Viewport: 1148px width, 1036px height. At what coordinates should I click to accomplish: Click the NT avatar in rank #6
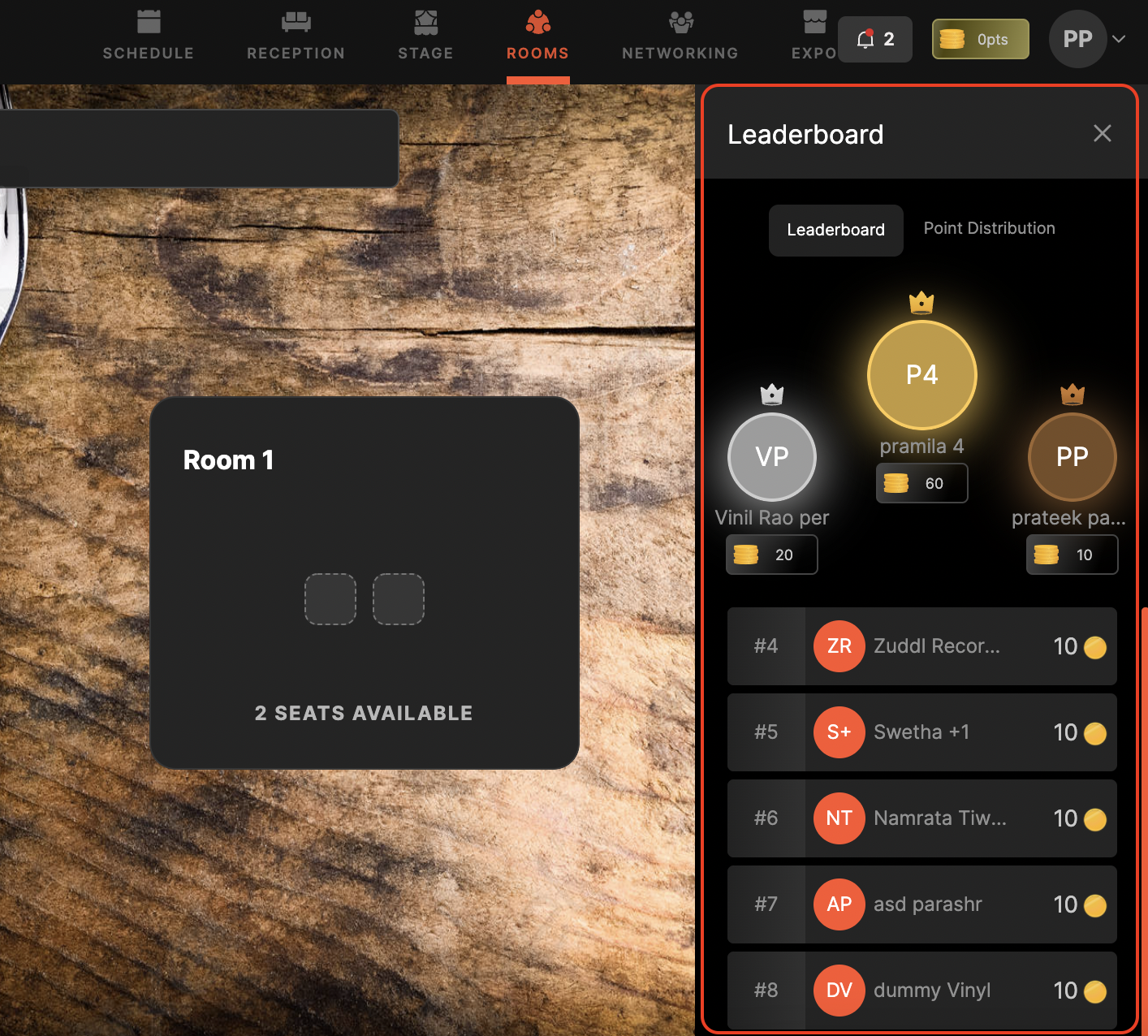click(x=839, y=818)
